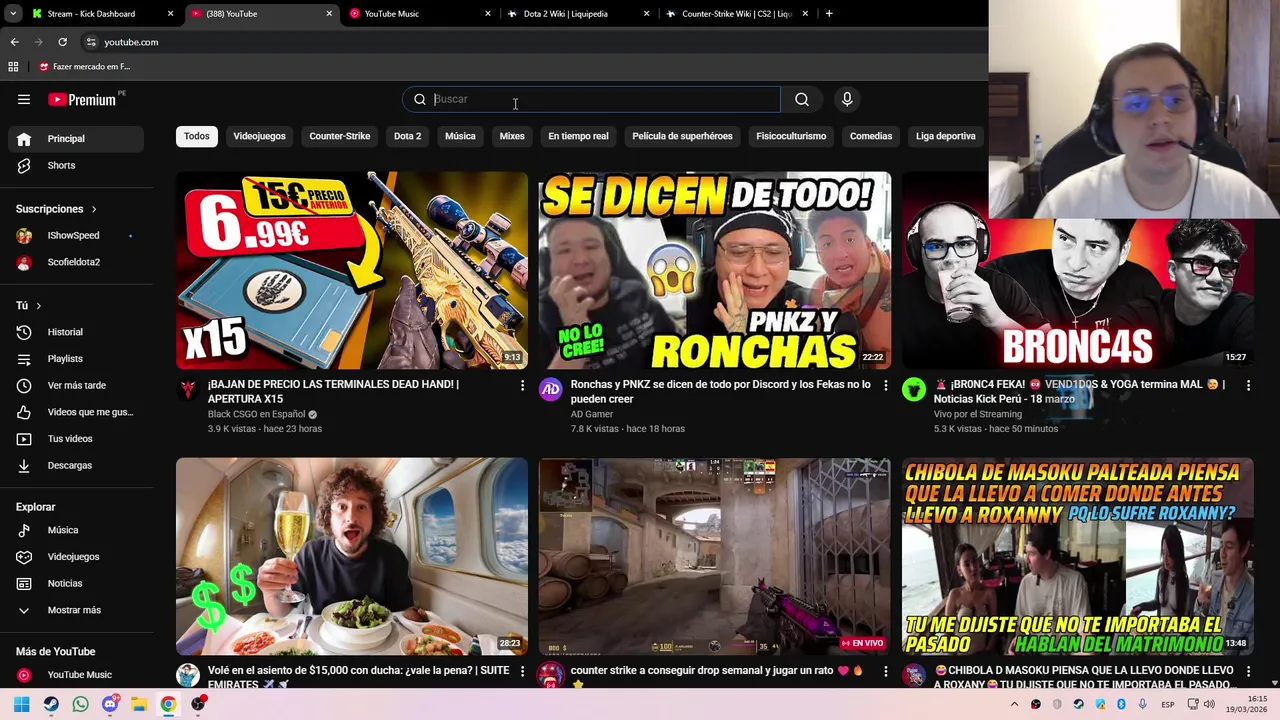Open Fazer mercado em F... bookmark
Screen dimensions: 1280x720
coord(85,67)
